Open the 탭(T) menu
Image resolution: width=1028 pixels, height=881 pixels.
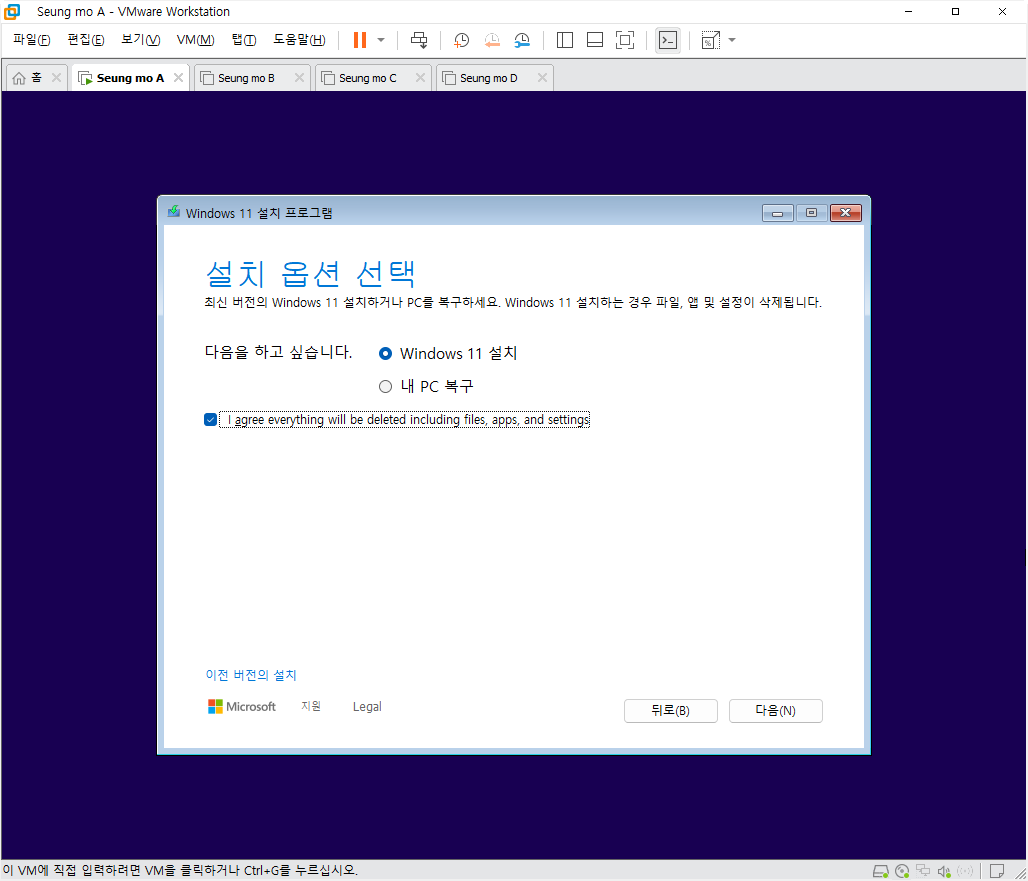click(244, 40)
